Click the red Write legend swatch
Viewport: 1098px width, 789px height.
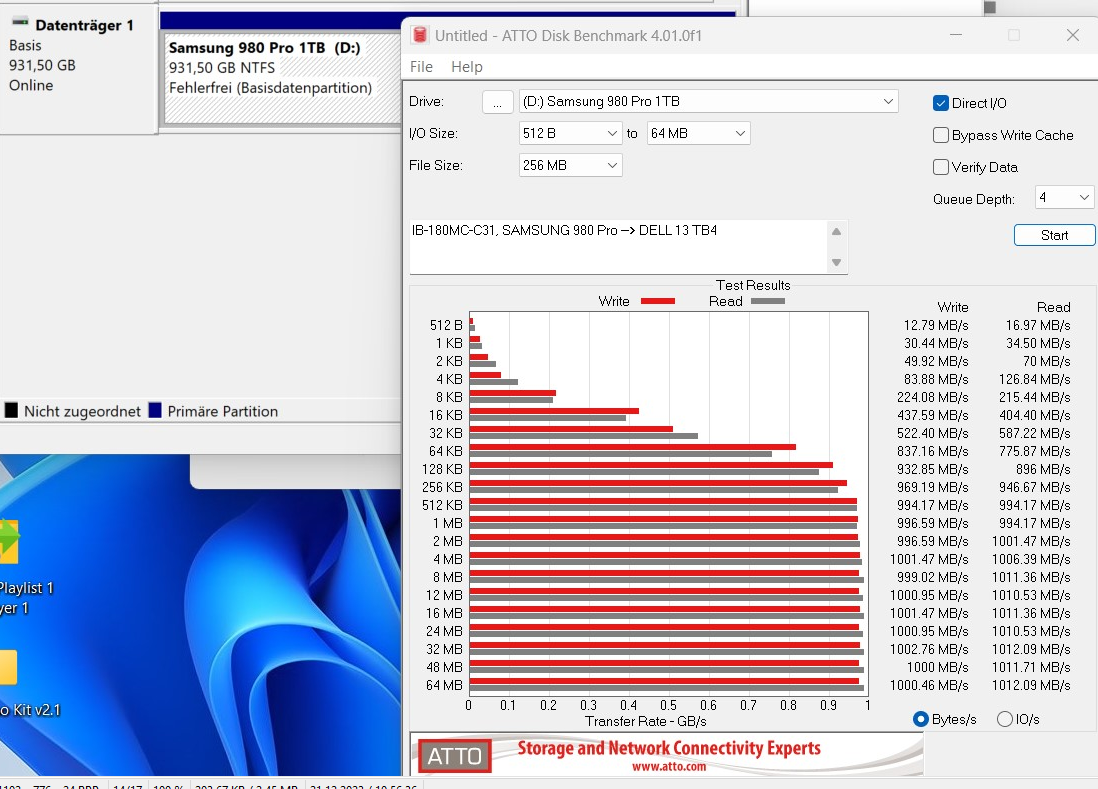tap(658, 301)
